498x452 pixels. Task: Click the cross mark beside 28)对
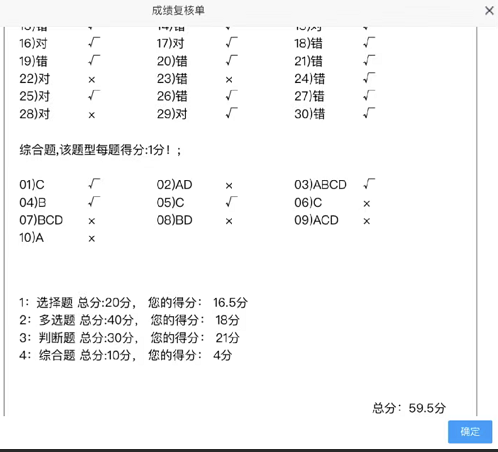(92, 115)
